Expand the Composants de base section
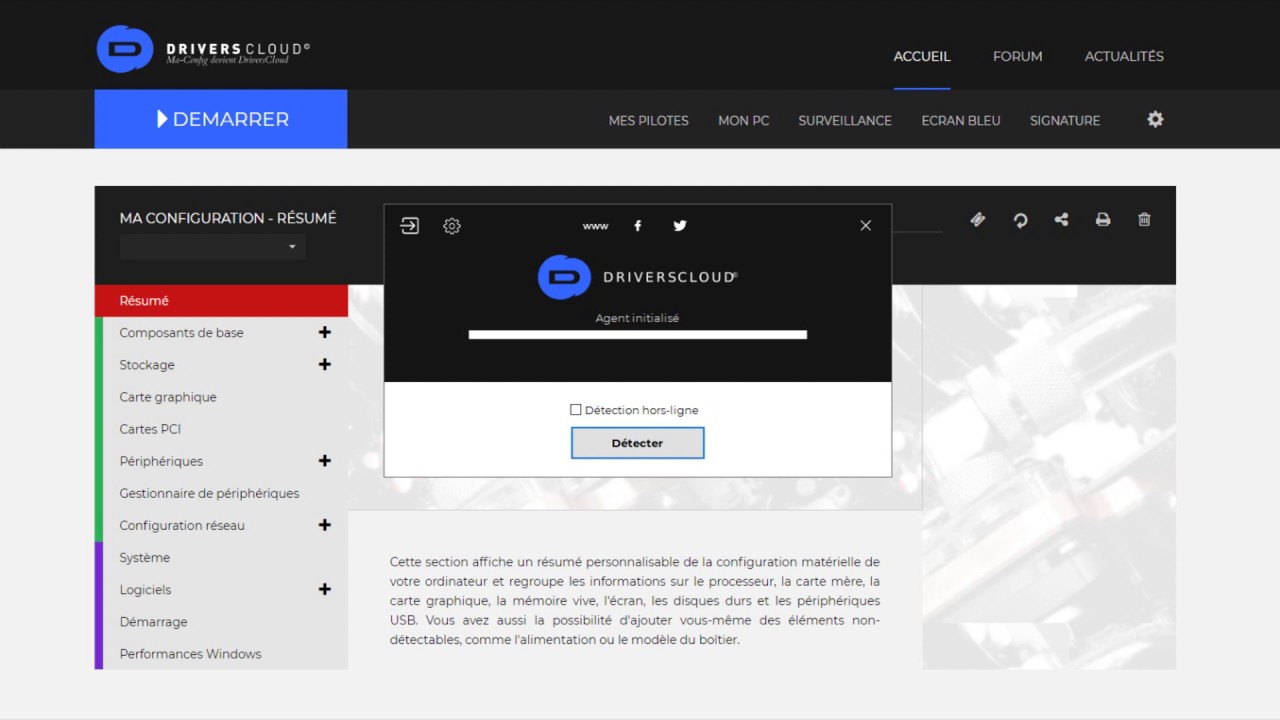 tap(324, 333)
